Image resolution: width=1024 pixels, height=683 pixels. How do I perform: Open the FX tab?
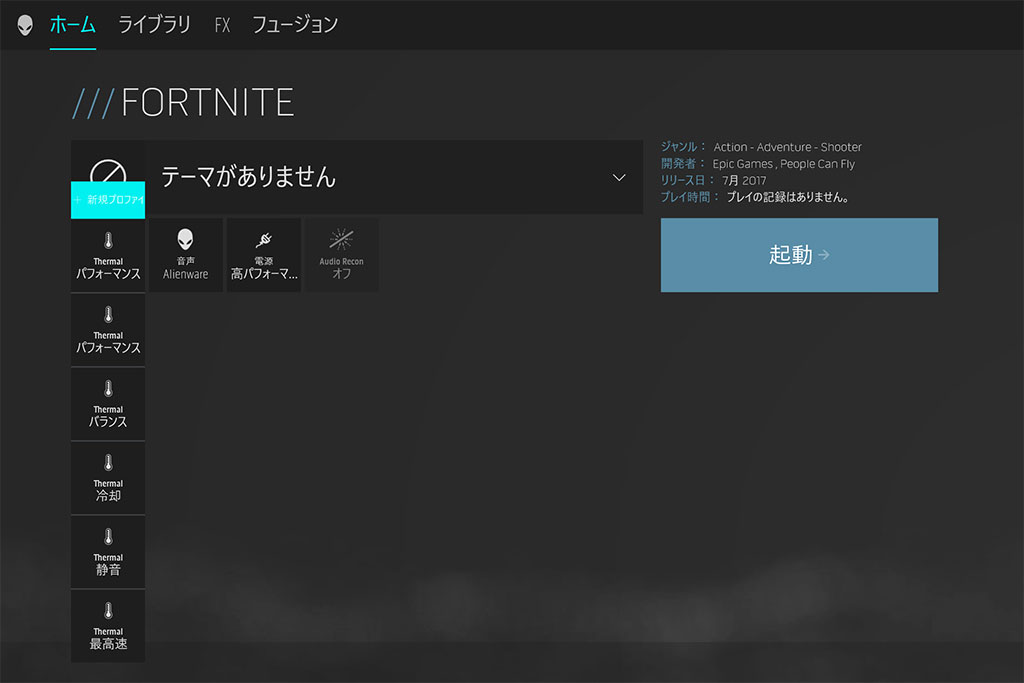[222, 25]
